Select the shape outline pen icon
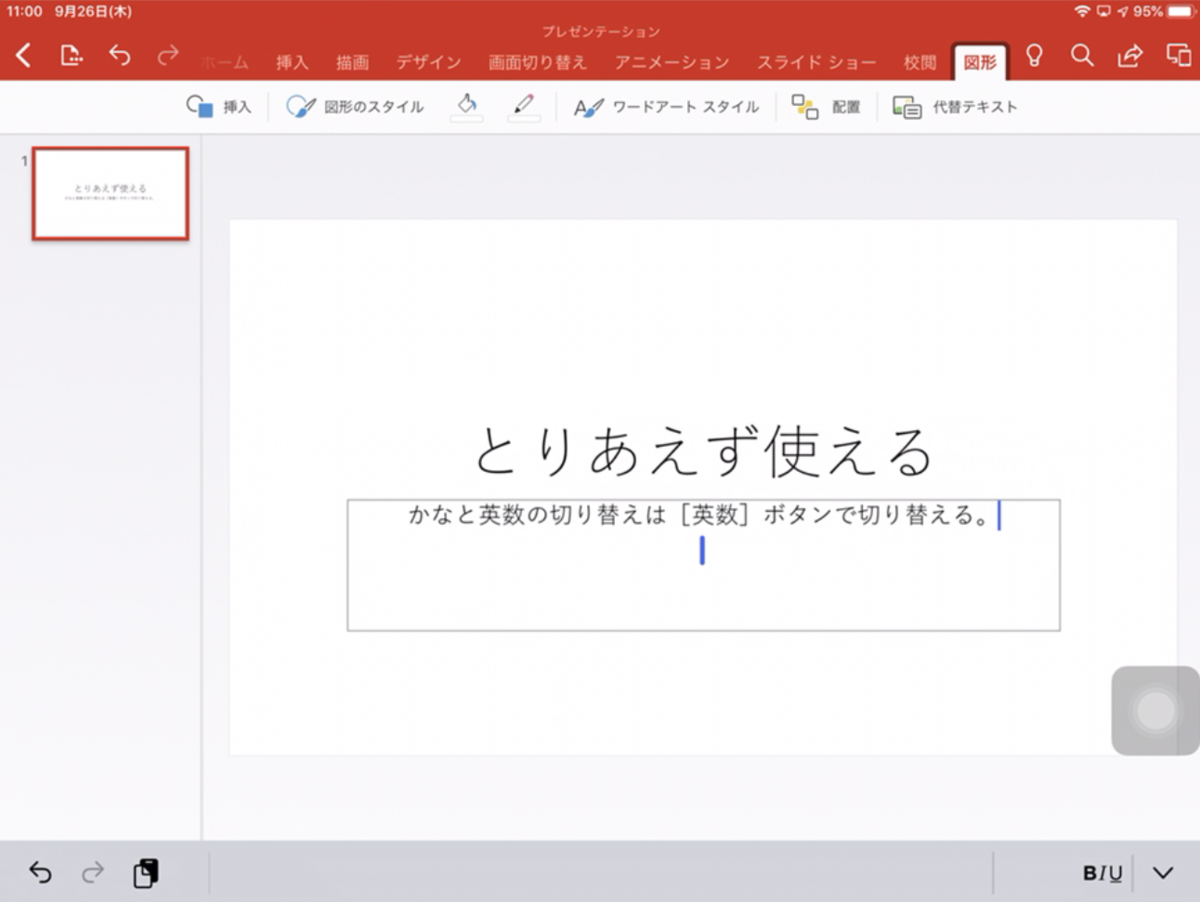Viewport: 1200px width, 902px height. pyautogui.click(x=524, y=105)
